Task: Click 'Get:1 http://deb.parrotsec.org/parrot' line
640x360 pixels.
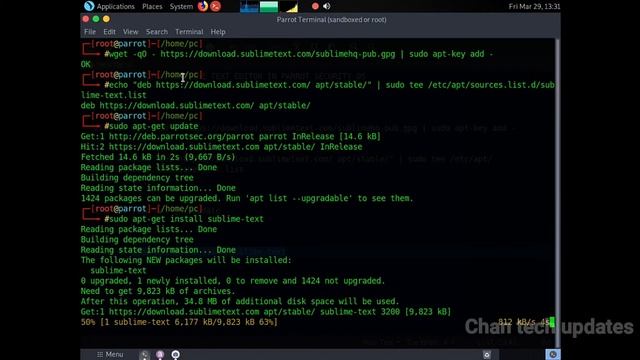Action: [x=231, y=136]
